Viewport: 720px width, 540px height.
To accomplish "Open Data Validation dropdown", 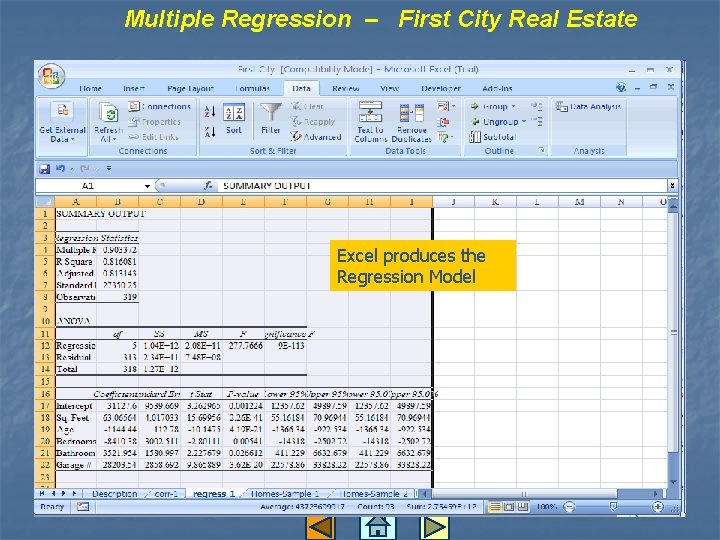I will click(x=446, y=107).
